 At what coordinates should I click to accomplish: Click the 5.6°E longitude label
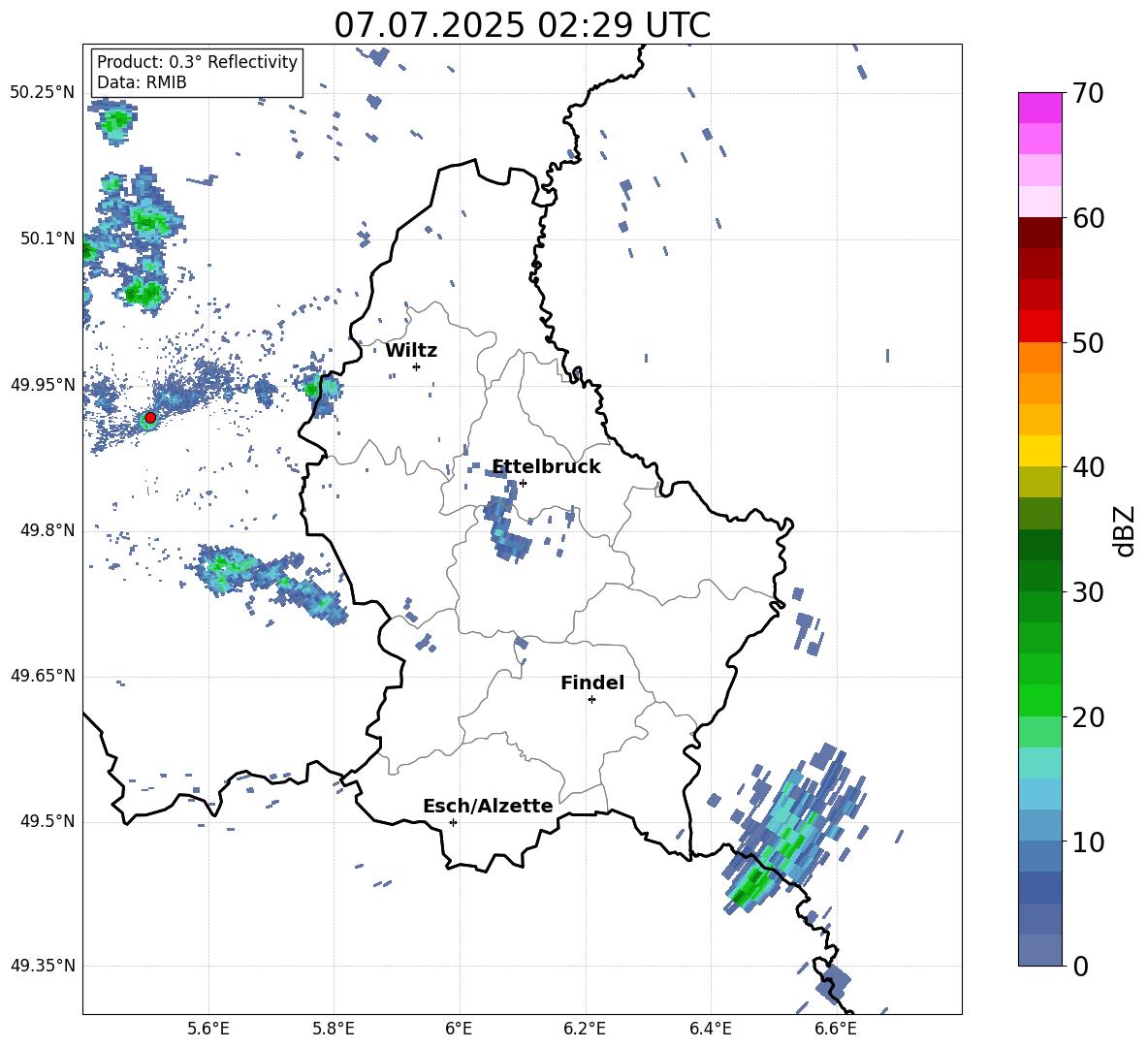(208, 1029)
